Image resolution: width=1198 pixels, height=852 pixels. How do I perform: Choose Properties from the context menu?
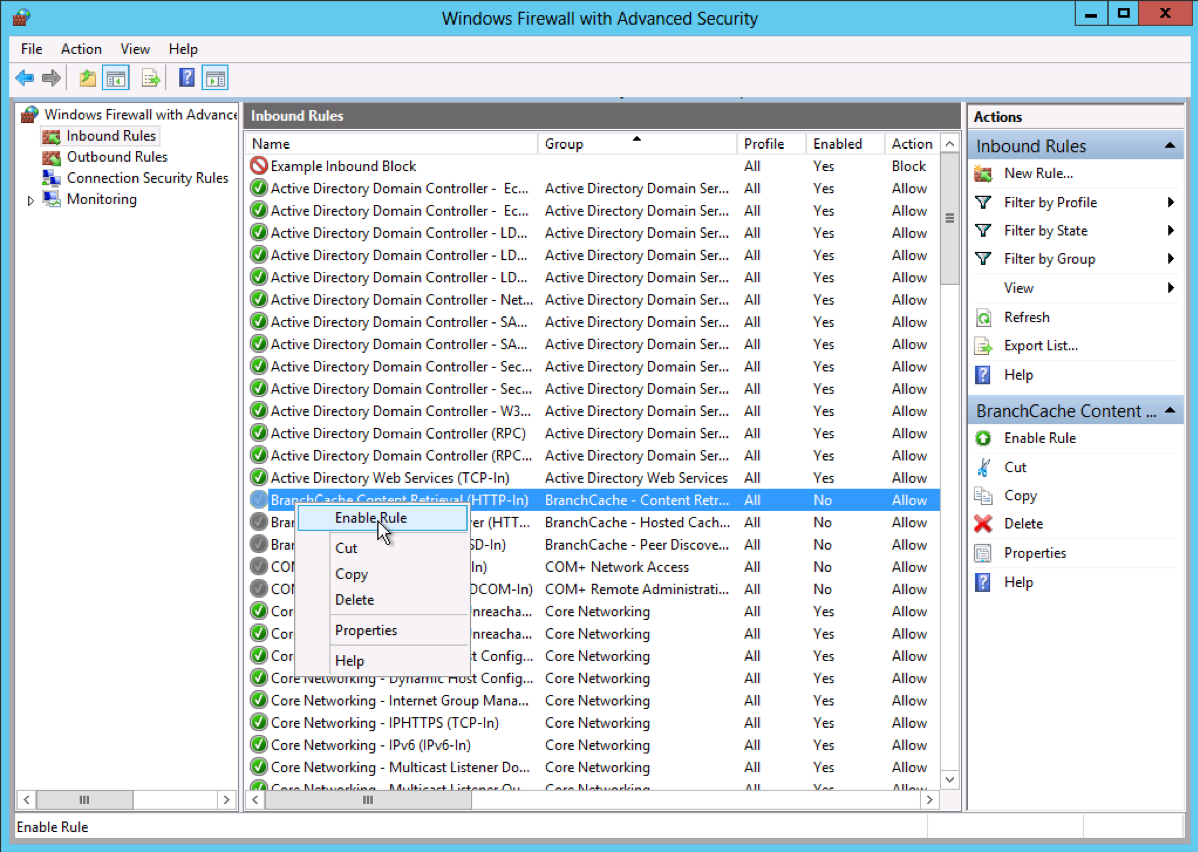(x=382, y=630)
